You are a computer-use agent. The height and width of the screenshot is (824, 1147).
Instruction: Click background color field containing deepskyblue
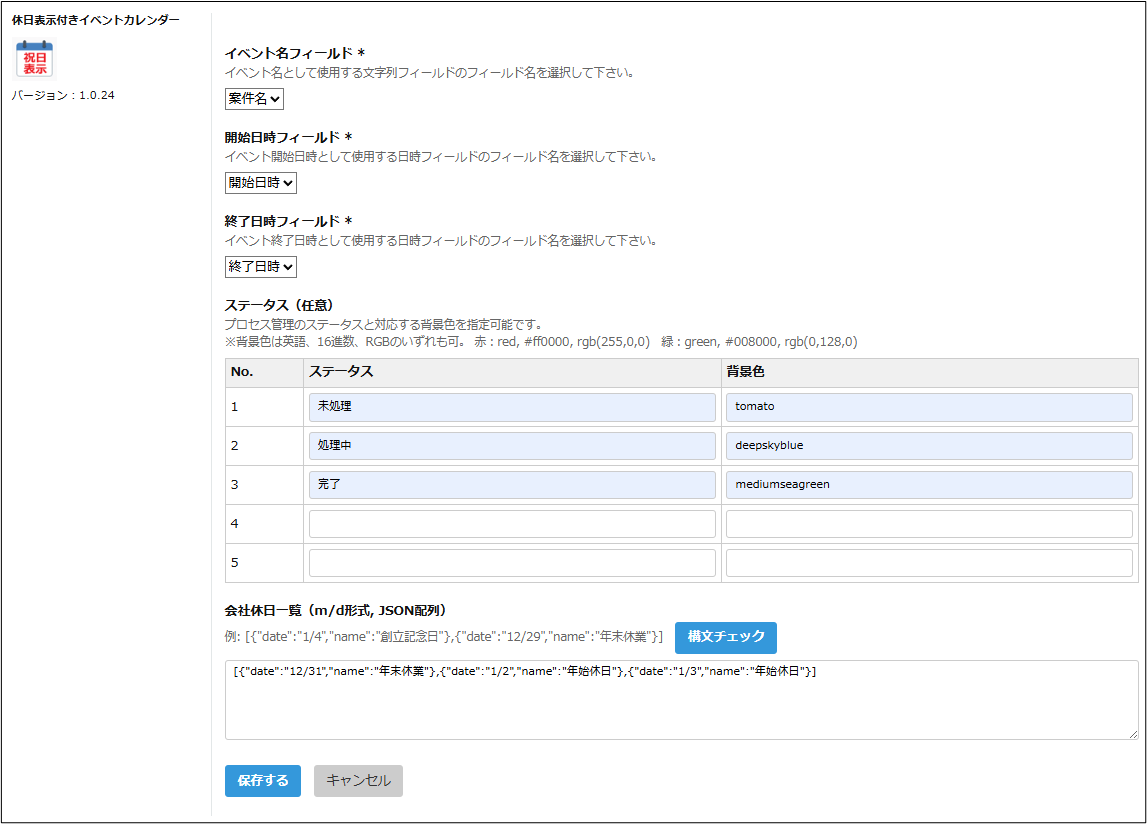(929, 446)
